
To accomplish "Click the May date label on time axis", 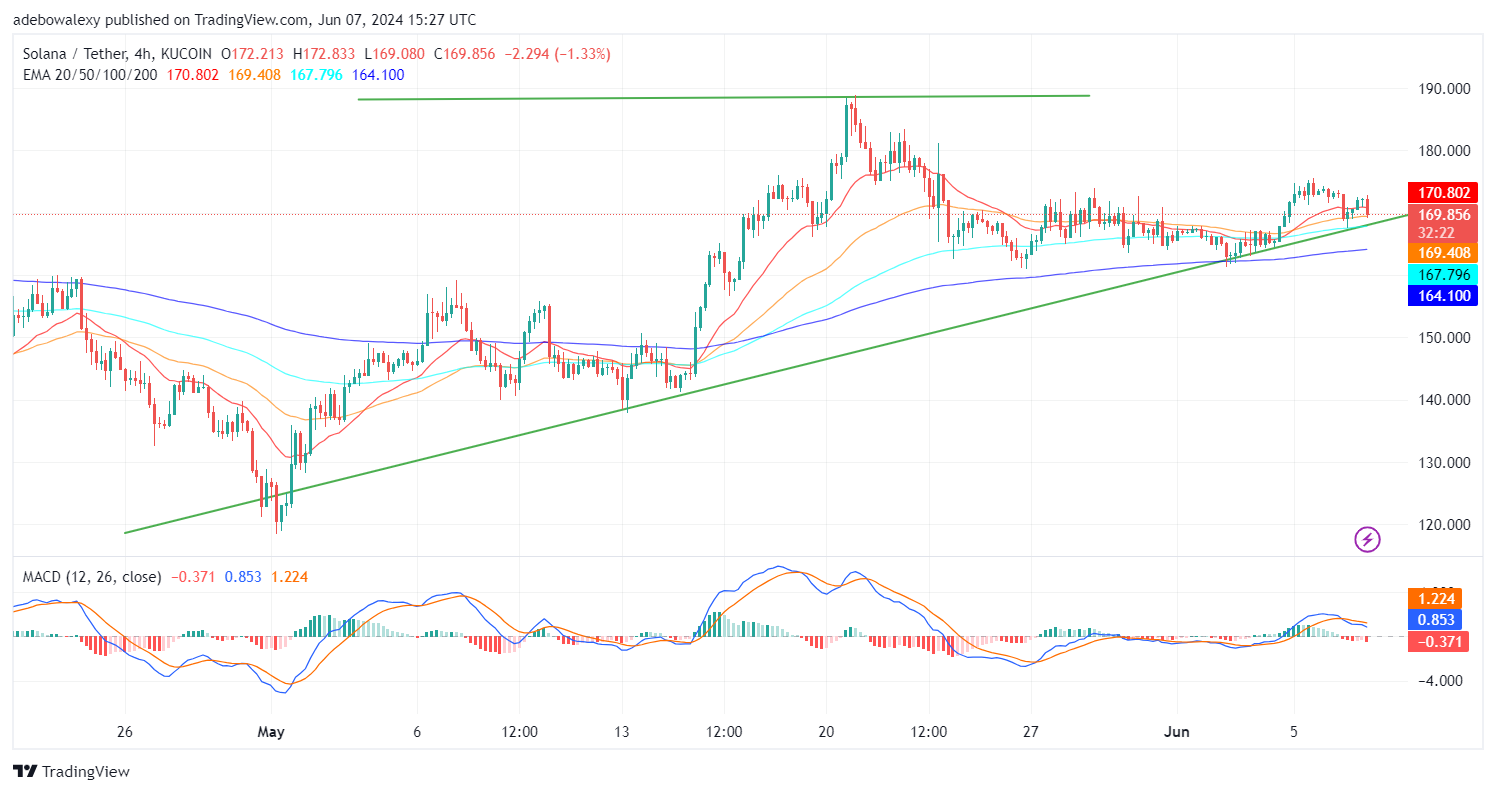I will (271, 732).
